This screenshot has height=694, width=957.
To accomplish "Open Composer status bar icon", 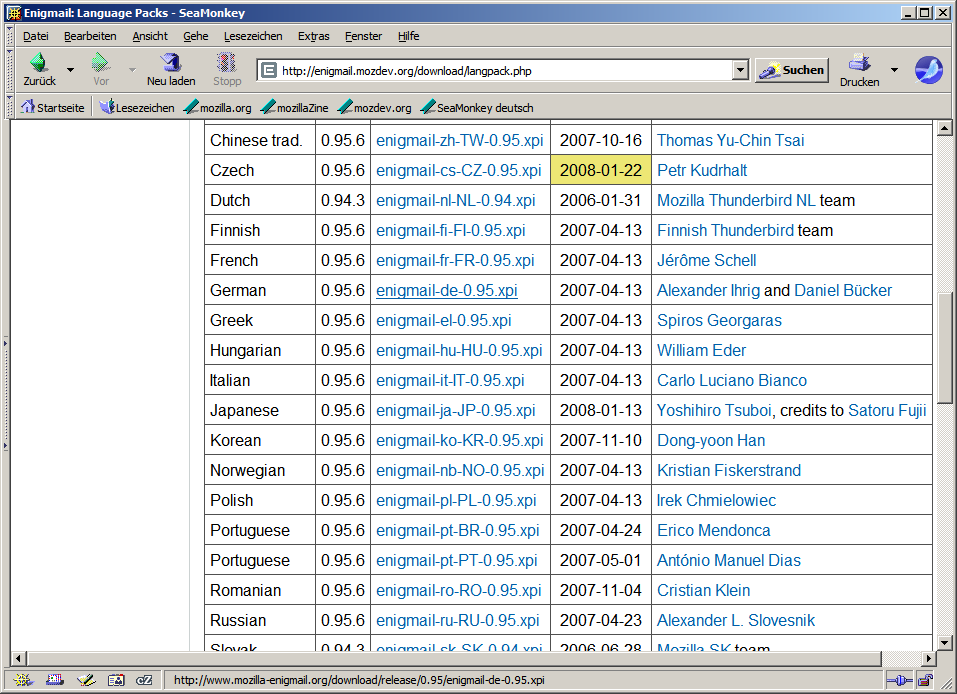I will 85,680.
